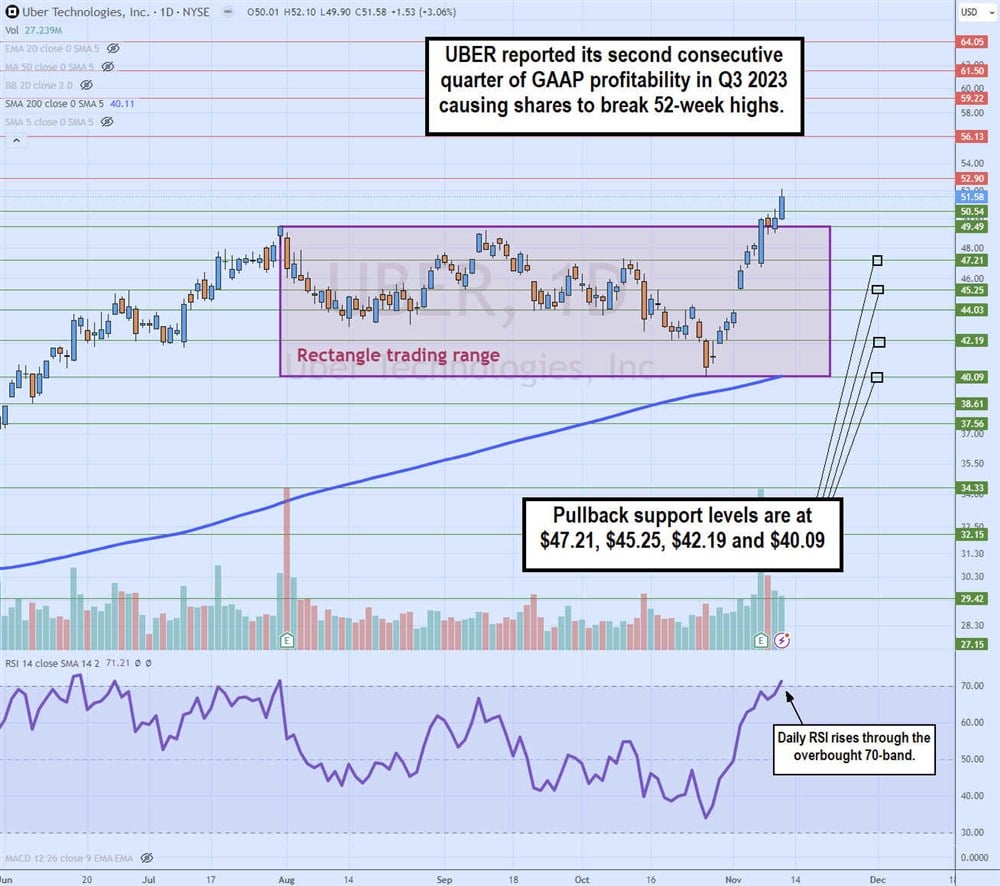Select the 37.56 level tag

coord(972,424)
